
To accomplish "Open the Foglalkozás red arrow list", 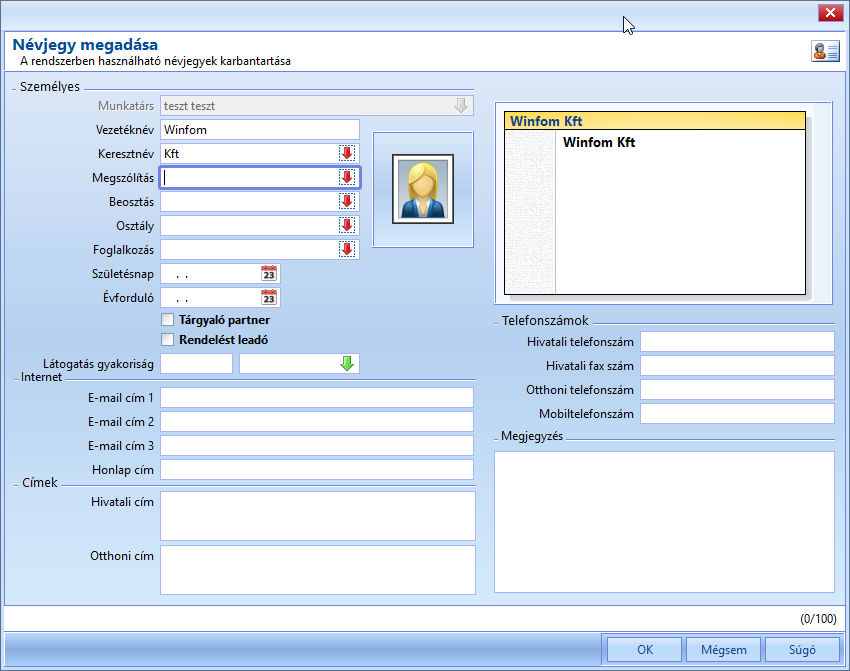I will point(347,249).
